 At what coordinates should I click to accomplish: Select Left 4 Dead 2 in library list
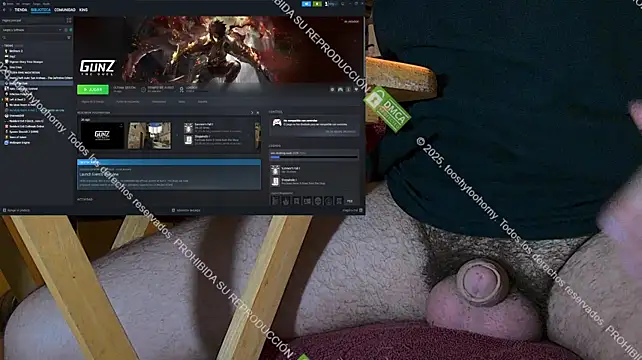(x=17, y=100)
